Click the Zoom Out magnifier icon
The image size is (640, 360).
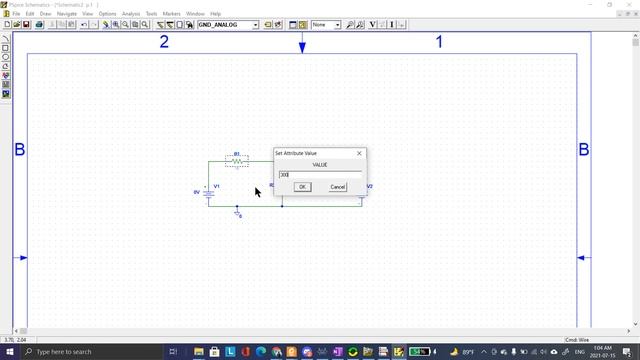125,25
